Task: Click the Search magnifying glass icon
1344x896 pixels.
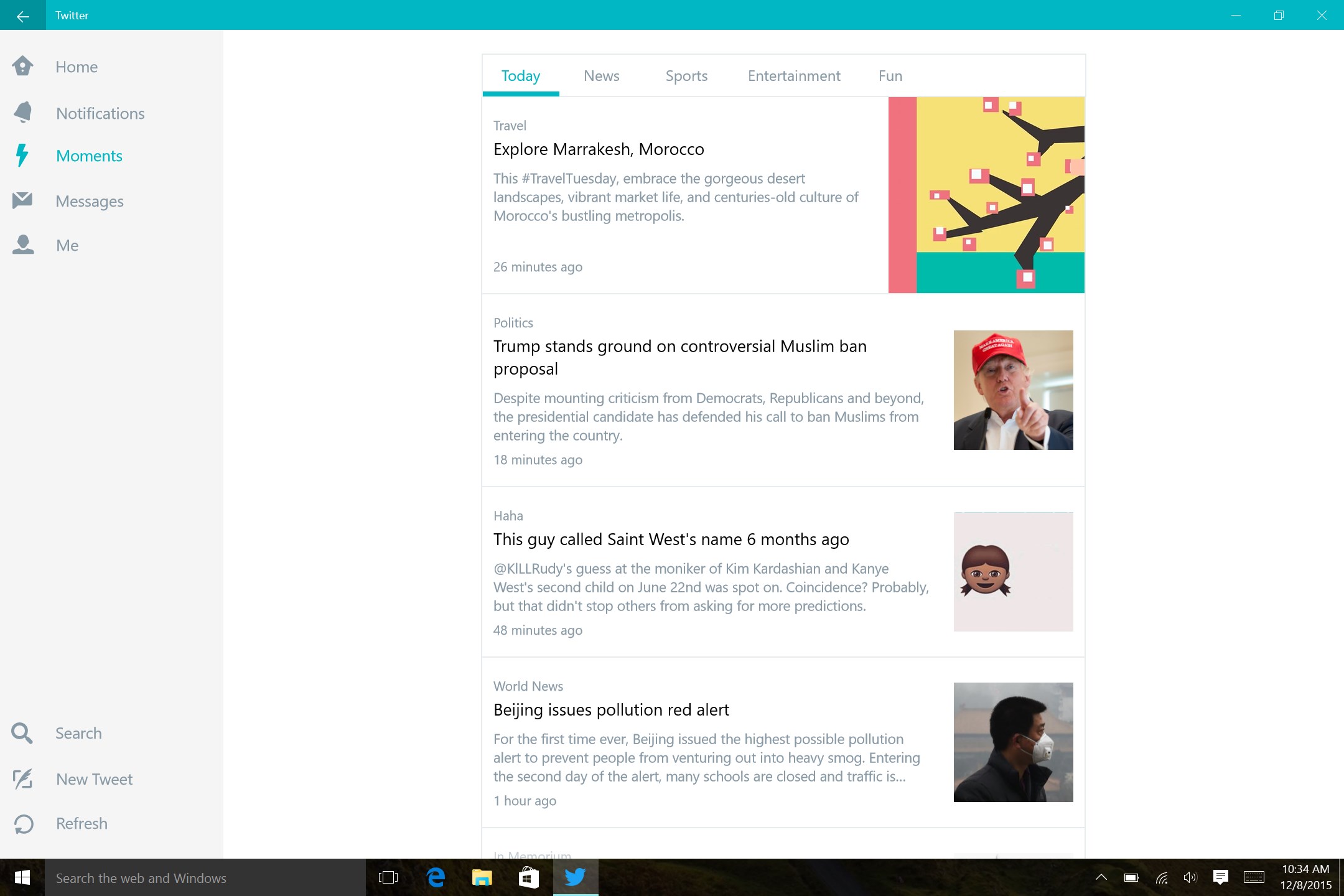Action: (x=22, y=733)
